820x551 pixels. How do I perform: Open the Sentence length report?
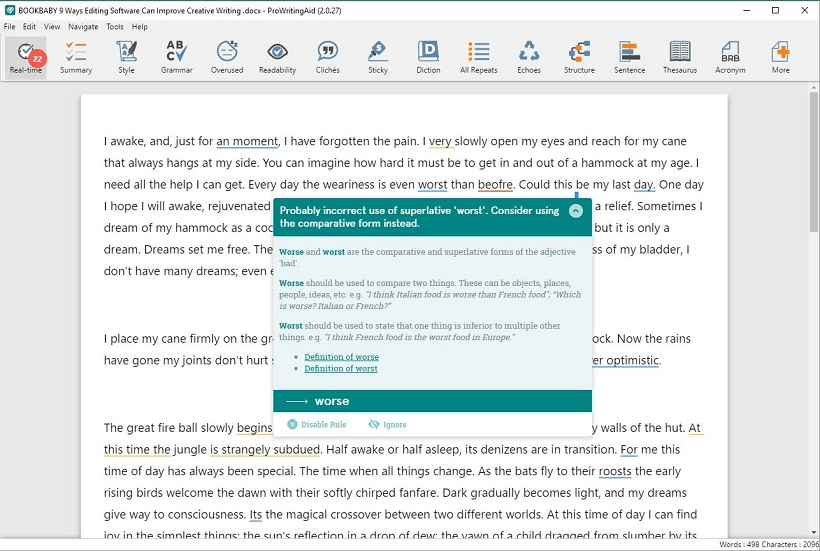pos(630,58)
